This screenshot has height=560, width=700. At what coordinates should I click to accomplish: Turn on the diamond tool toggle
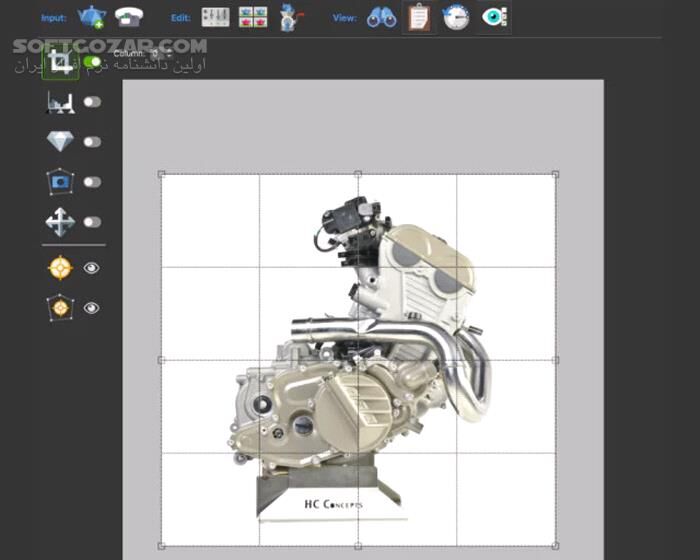pos(93,142)
